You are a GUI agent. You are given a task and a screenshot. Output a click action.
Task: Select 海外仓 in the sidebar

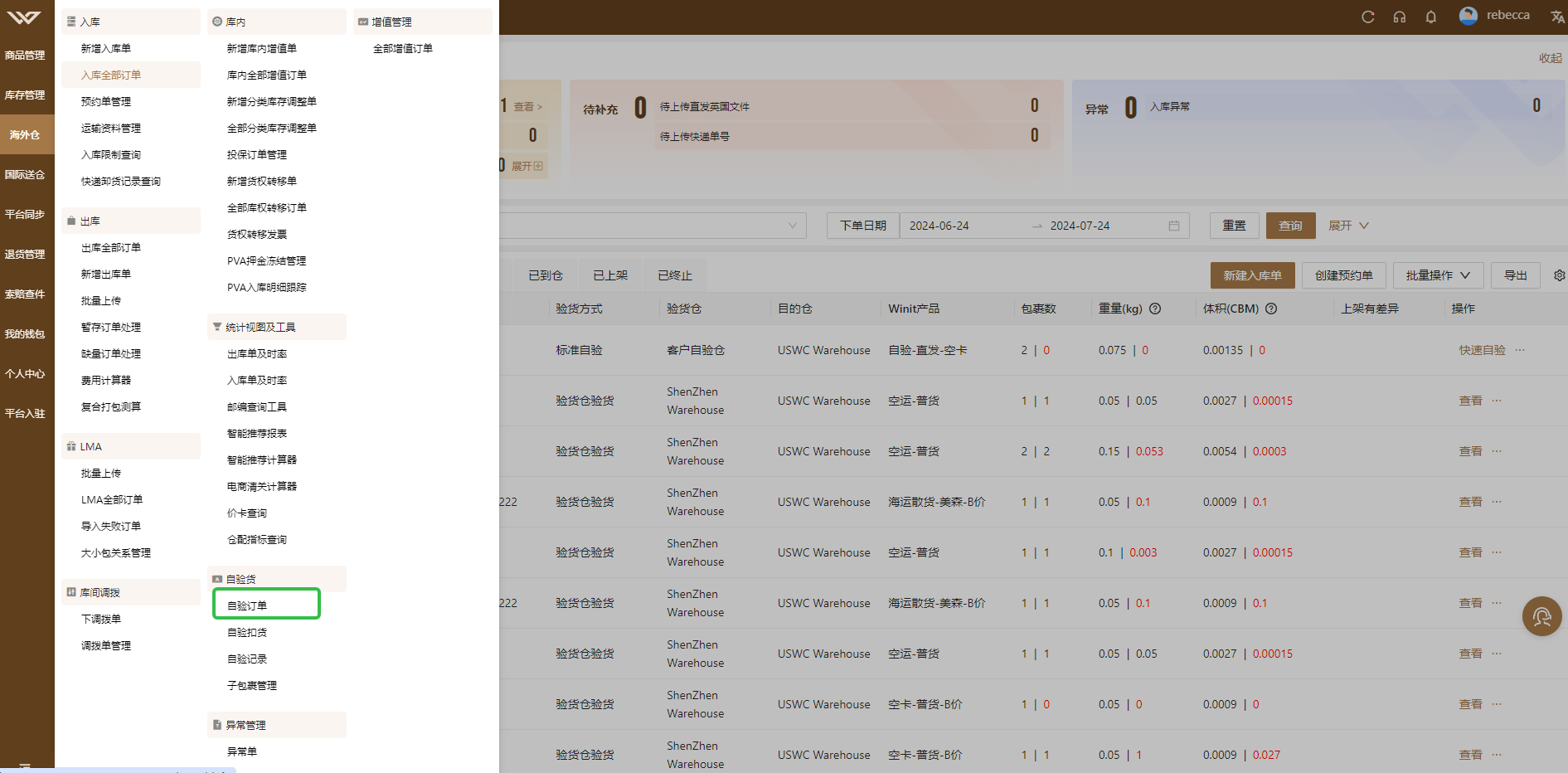(x=25, y=135)
